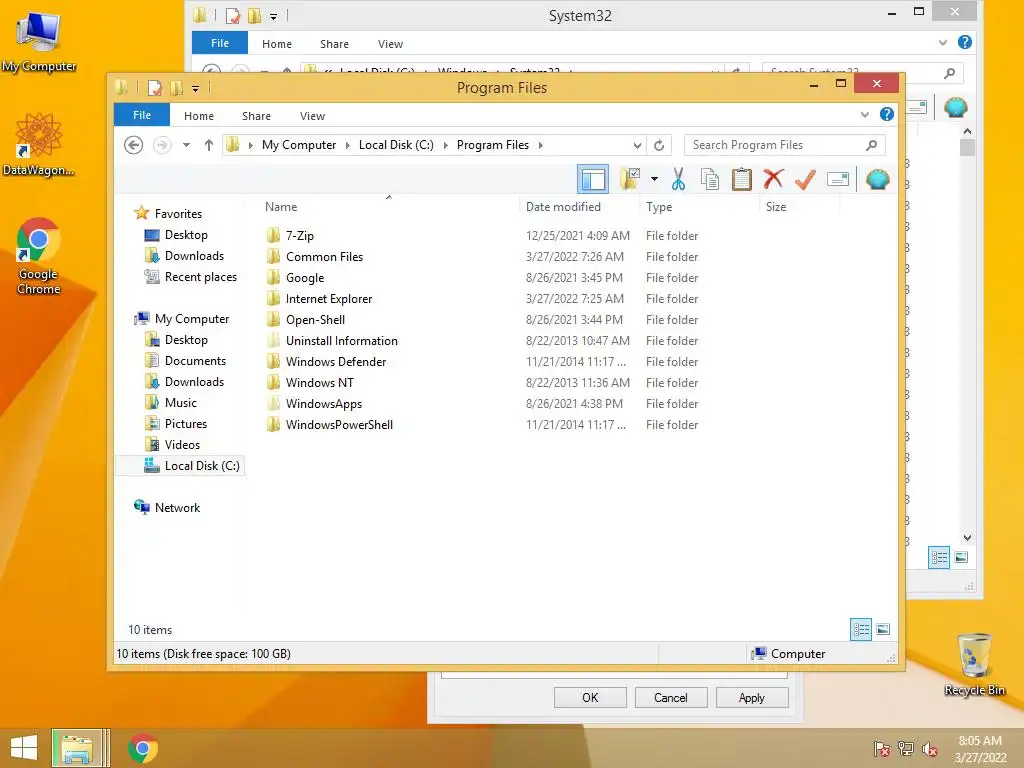Go up one folder level

[x=208, y=145]
